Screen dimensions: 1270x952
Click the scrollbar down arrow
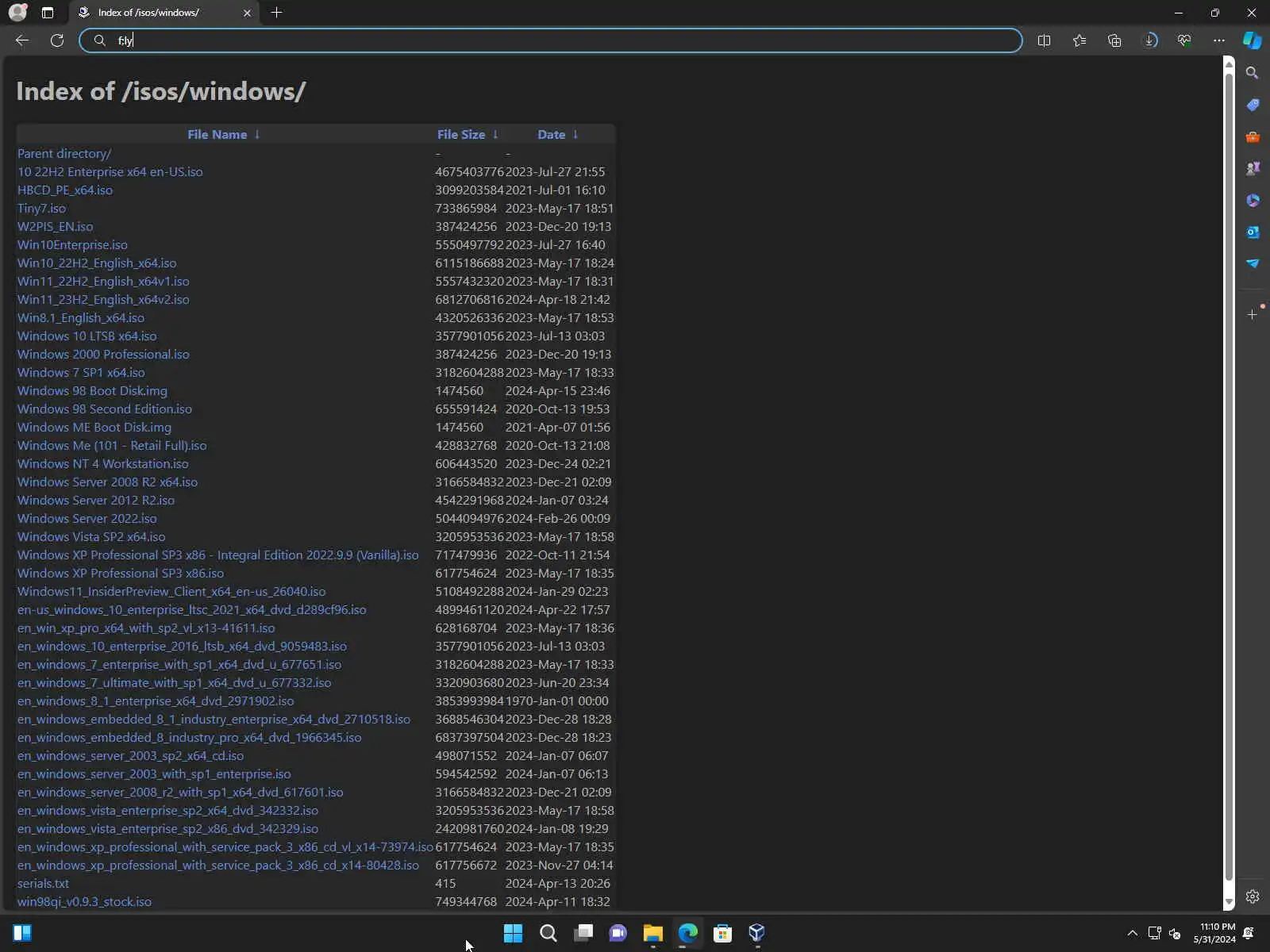(1229, 903)
